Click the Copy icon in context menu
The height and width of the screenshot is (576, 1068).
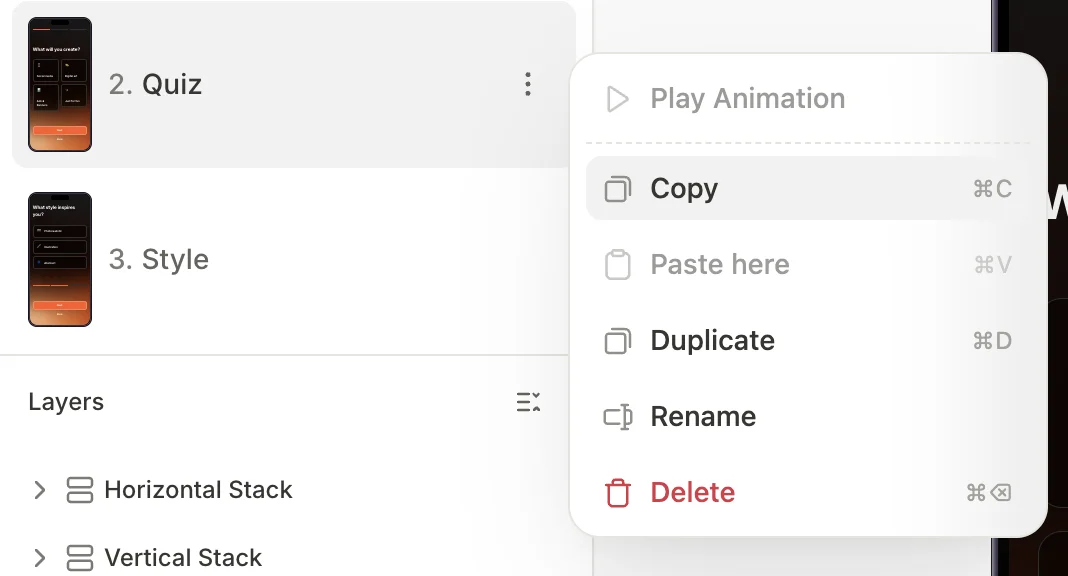tap(618, 189)
